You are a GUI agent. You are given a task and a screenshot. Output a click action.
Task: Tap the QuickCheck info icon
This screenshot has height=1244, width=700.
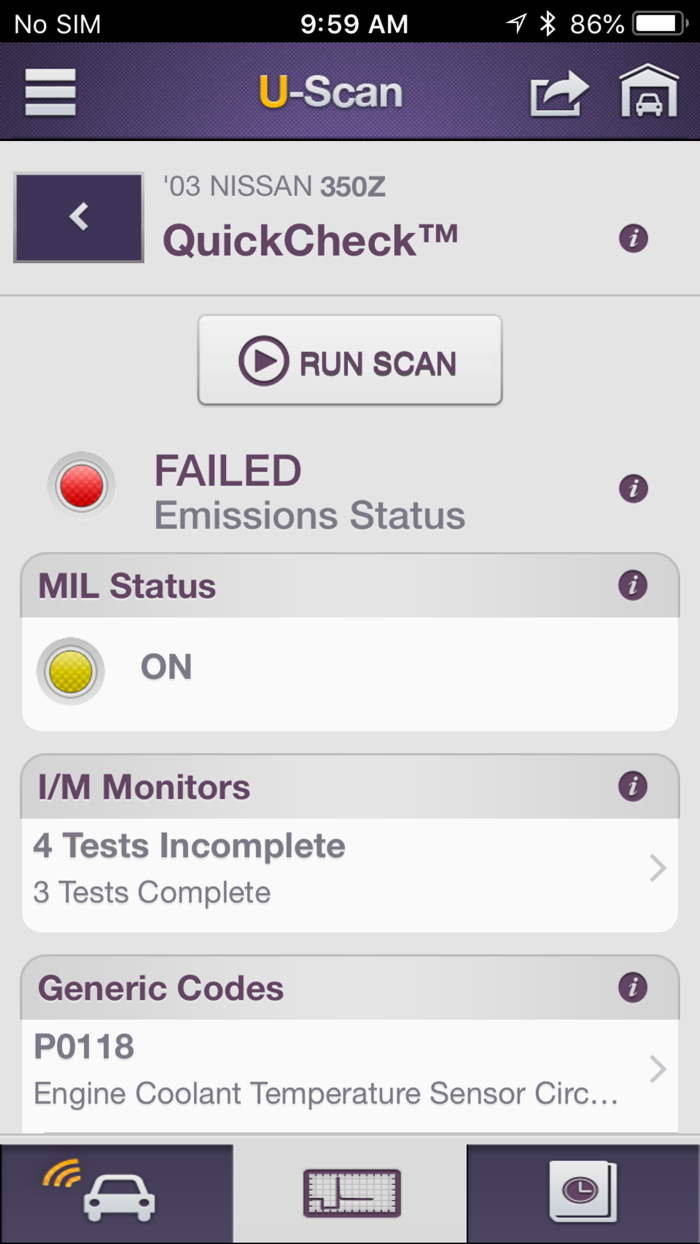(633, 240)
